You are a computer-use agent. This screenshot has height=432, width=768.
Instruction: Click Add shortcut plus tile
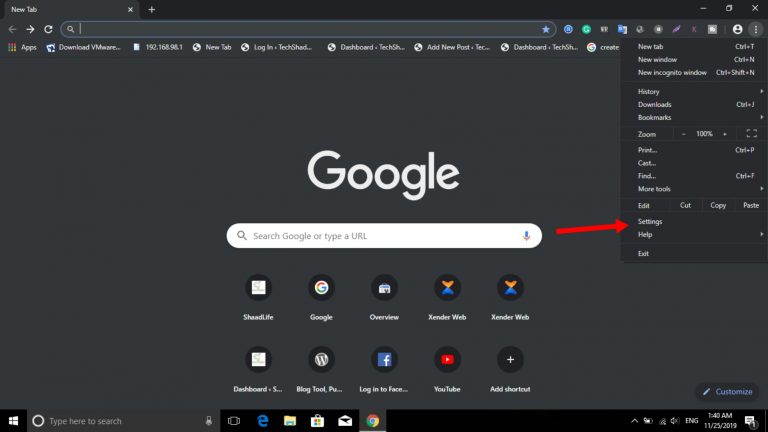point(510,368)
